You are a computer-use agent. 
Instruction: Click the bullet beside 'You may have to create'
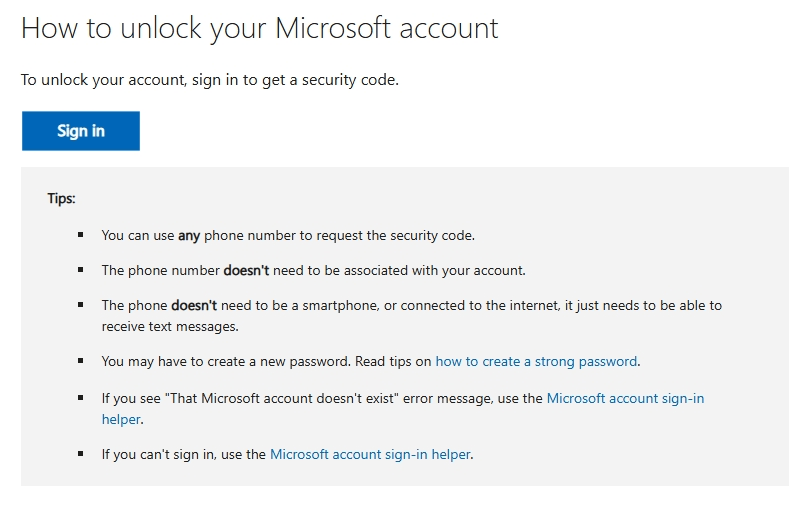click(80, 361)
